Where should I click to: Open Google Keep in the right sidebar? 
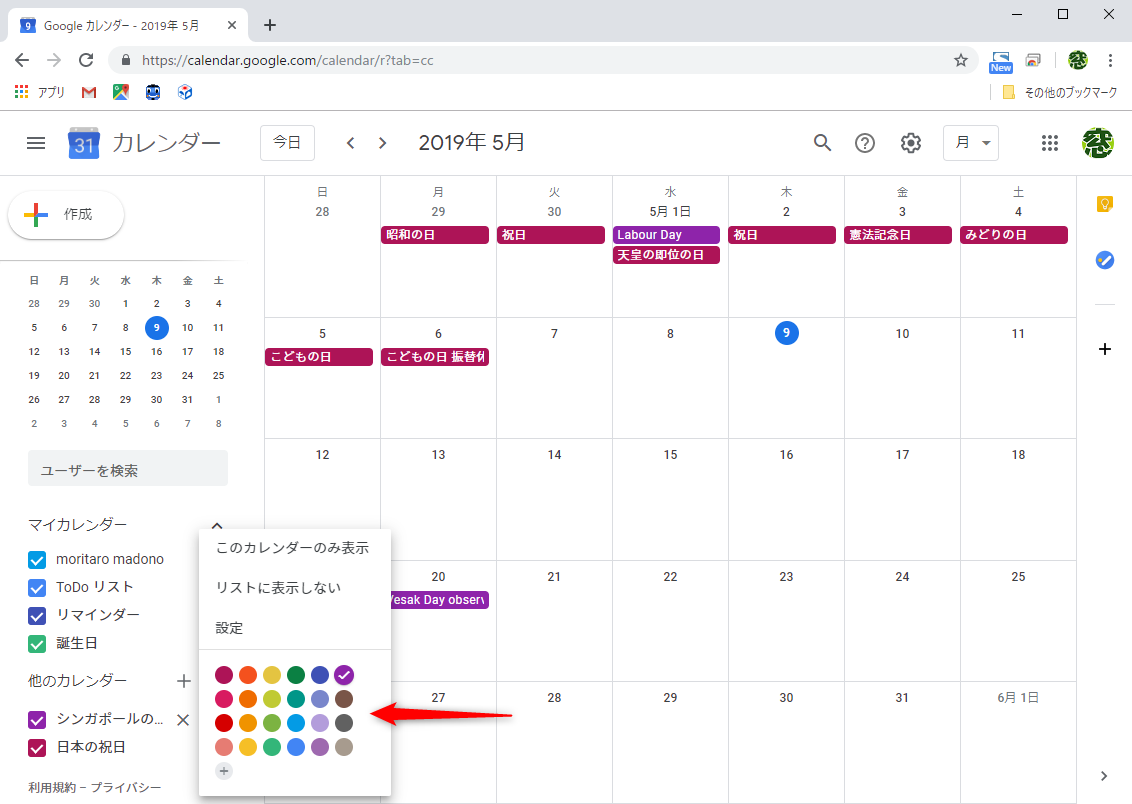point(1104,203)
